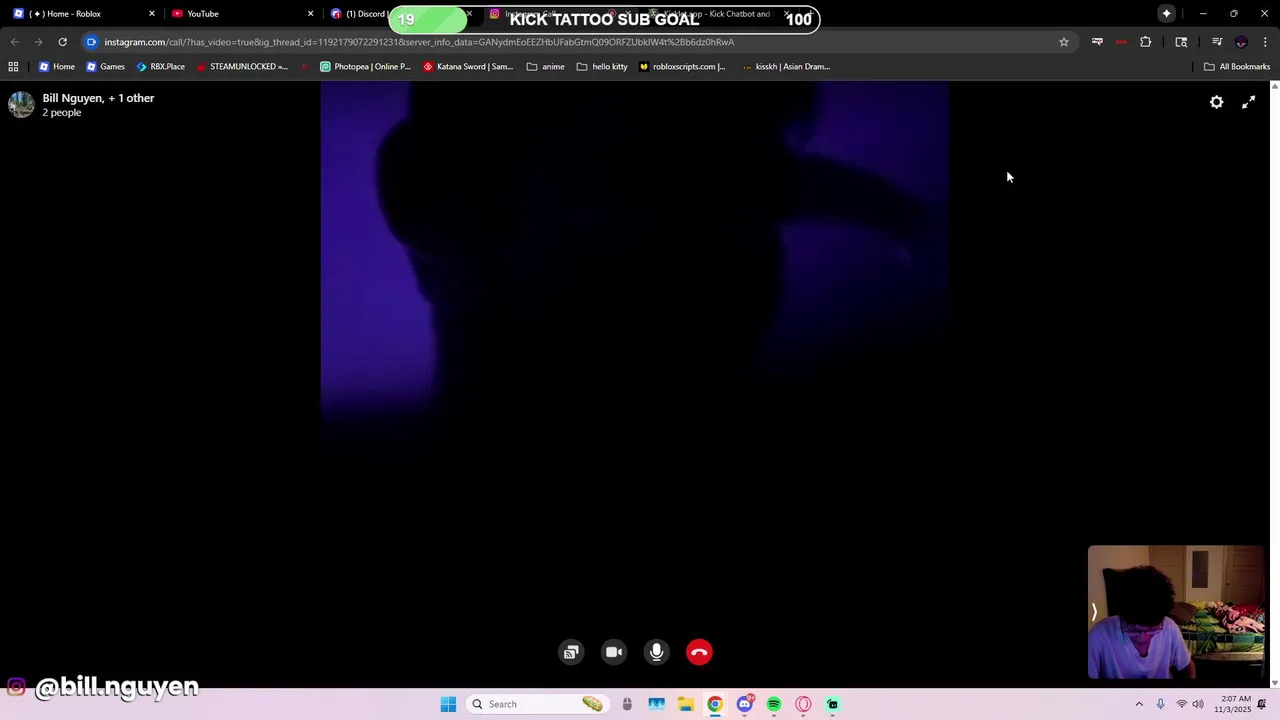Close the Home - Roblox tab
The image size is (1280, 720).
152,14
